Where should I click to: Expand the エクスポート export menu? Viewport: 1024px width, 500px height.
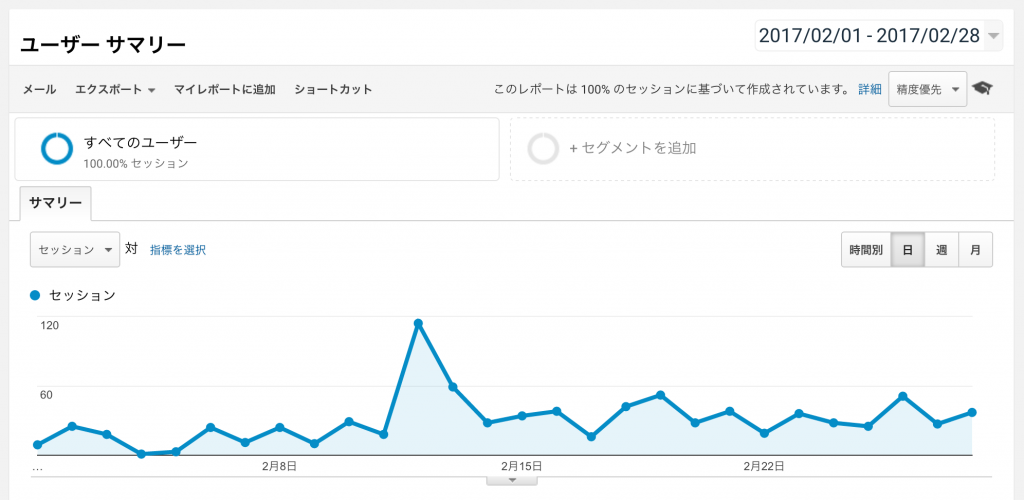(x=115, y=89)
